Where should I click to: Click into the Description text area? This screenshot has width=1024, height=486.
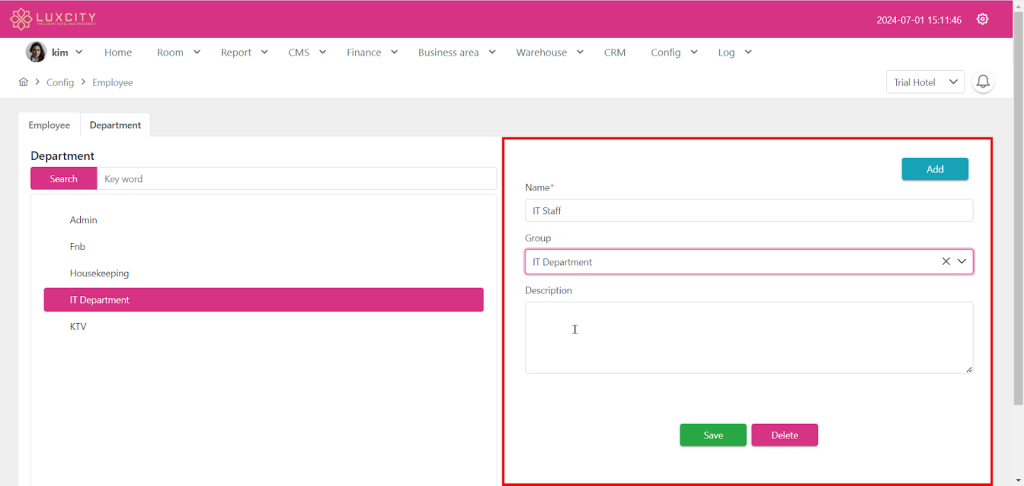pos(748,337)
